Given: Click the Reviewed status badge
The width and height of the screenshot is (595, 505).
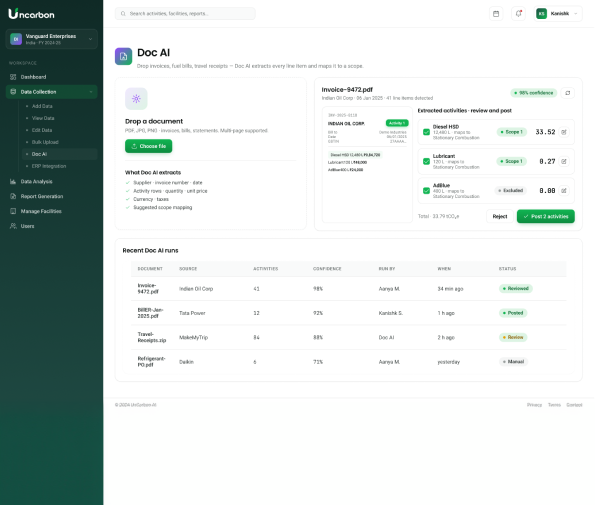Looking at the screenshot, I should coord(515,289).
